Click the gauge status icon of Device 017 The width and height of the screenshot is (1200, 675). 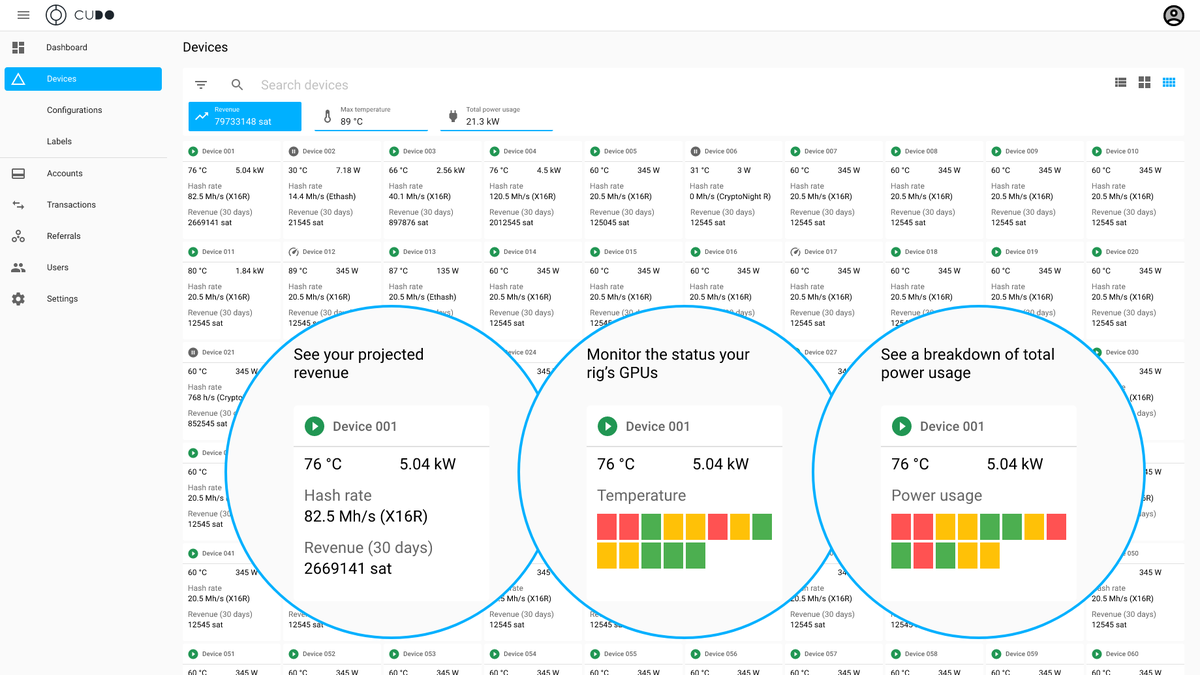tap(795, 252)
